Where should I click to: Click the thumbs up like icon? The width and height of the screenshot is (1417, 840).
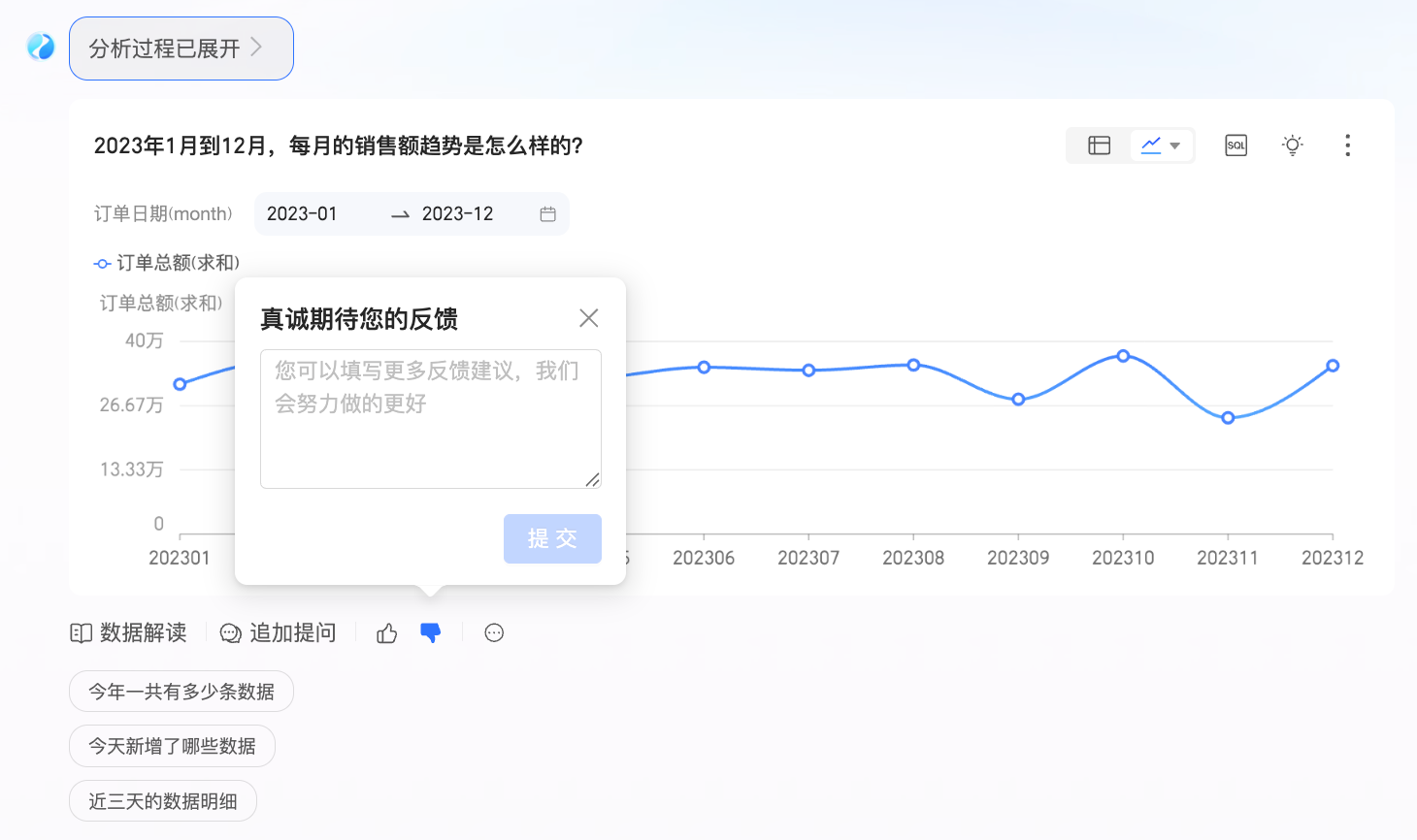[386, 633]
